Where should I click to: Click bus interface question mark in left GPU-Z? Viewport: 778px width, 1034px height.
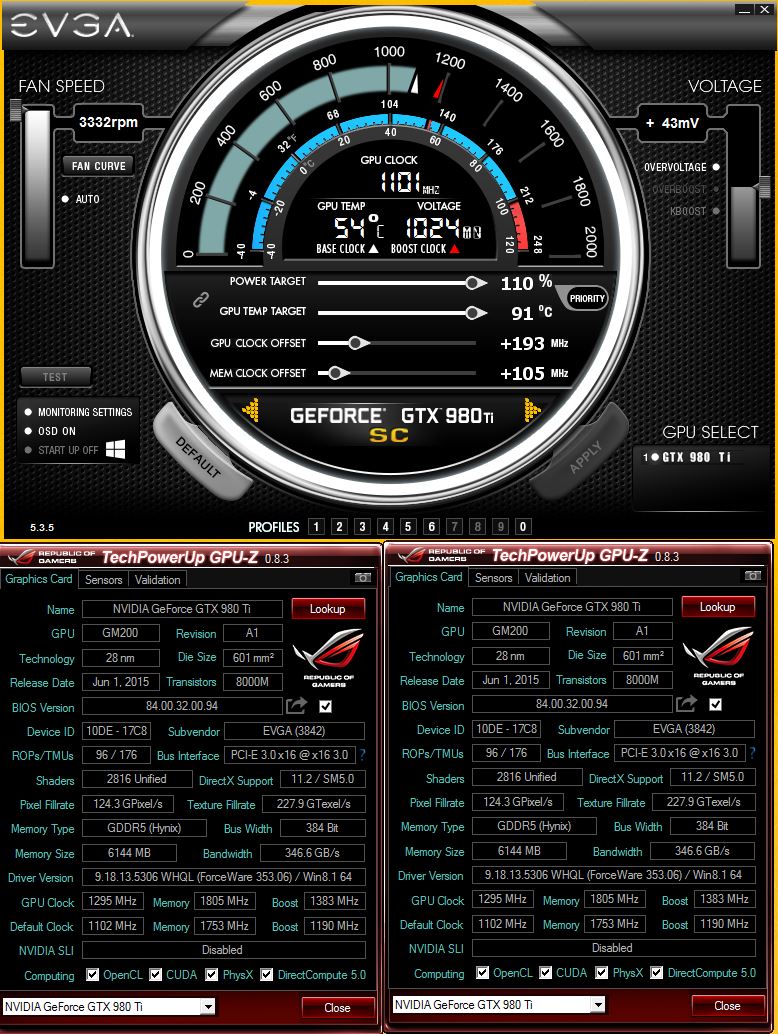(x=363, y=754)
